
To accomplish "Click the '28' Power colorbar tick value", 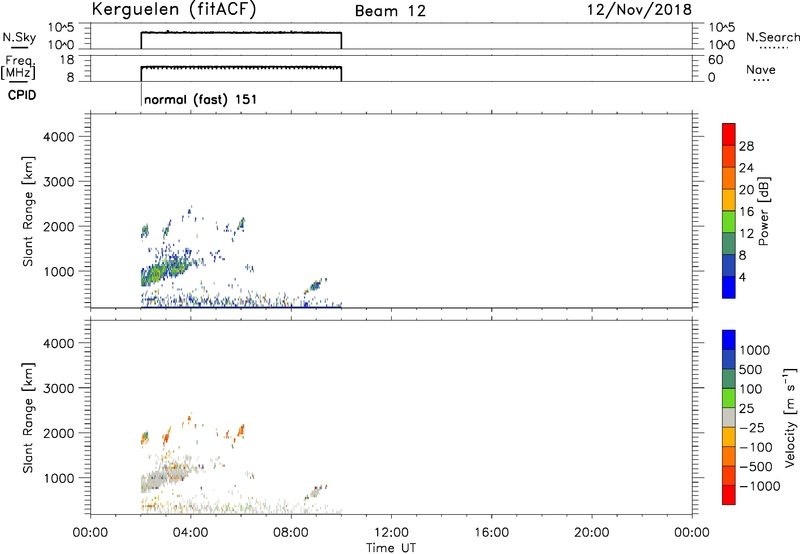I will (746, 146).
